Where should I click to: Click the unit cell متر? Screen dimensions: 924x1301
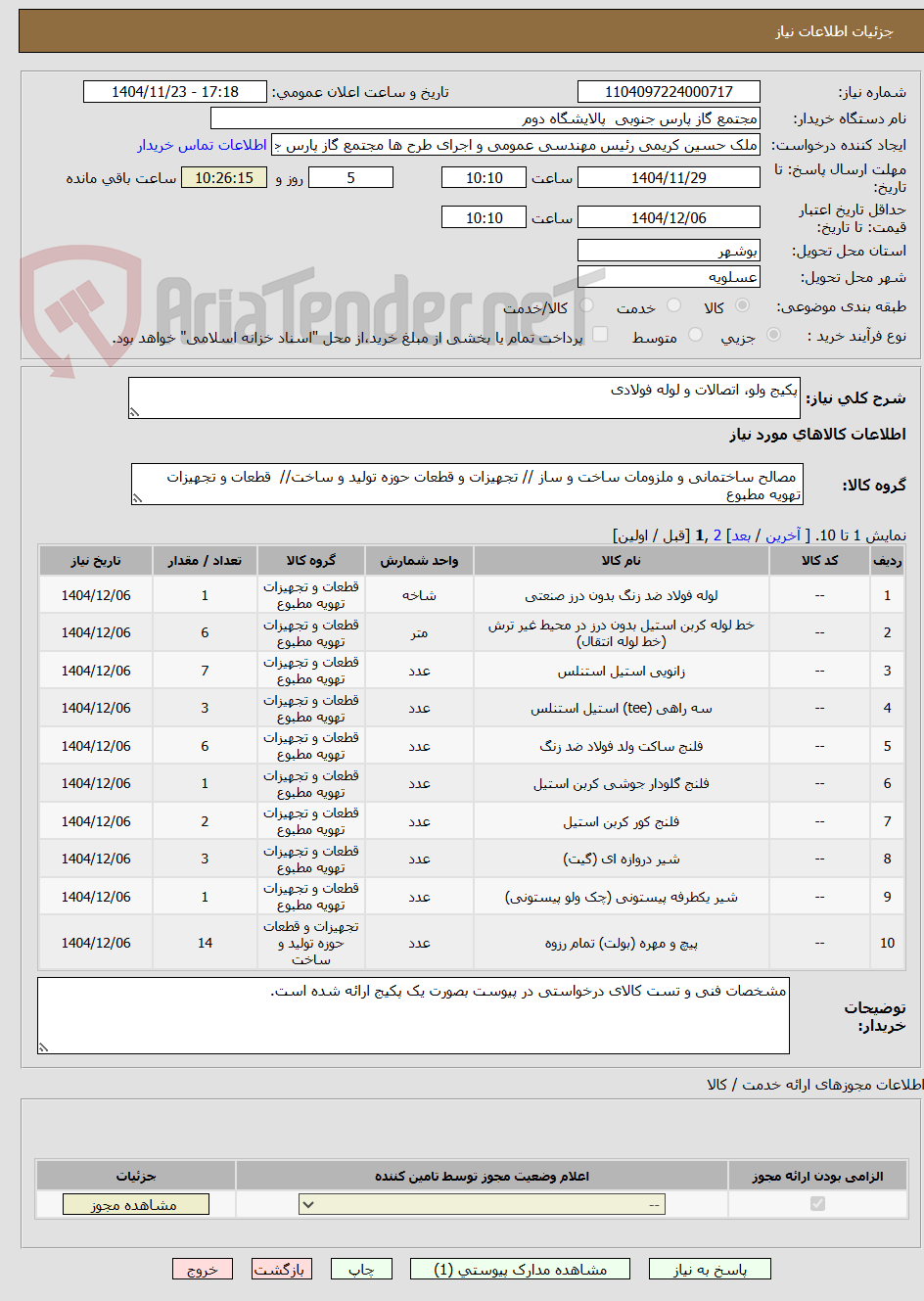tap(419, 632)
